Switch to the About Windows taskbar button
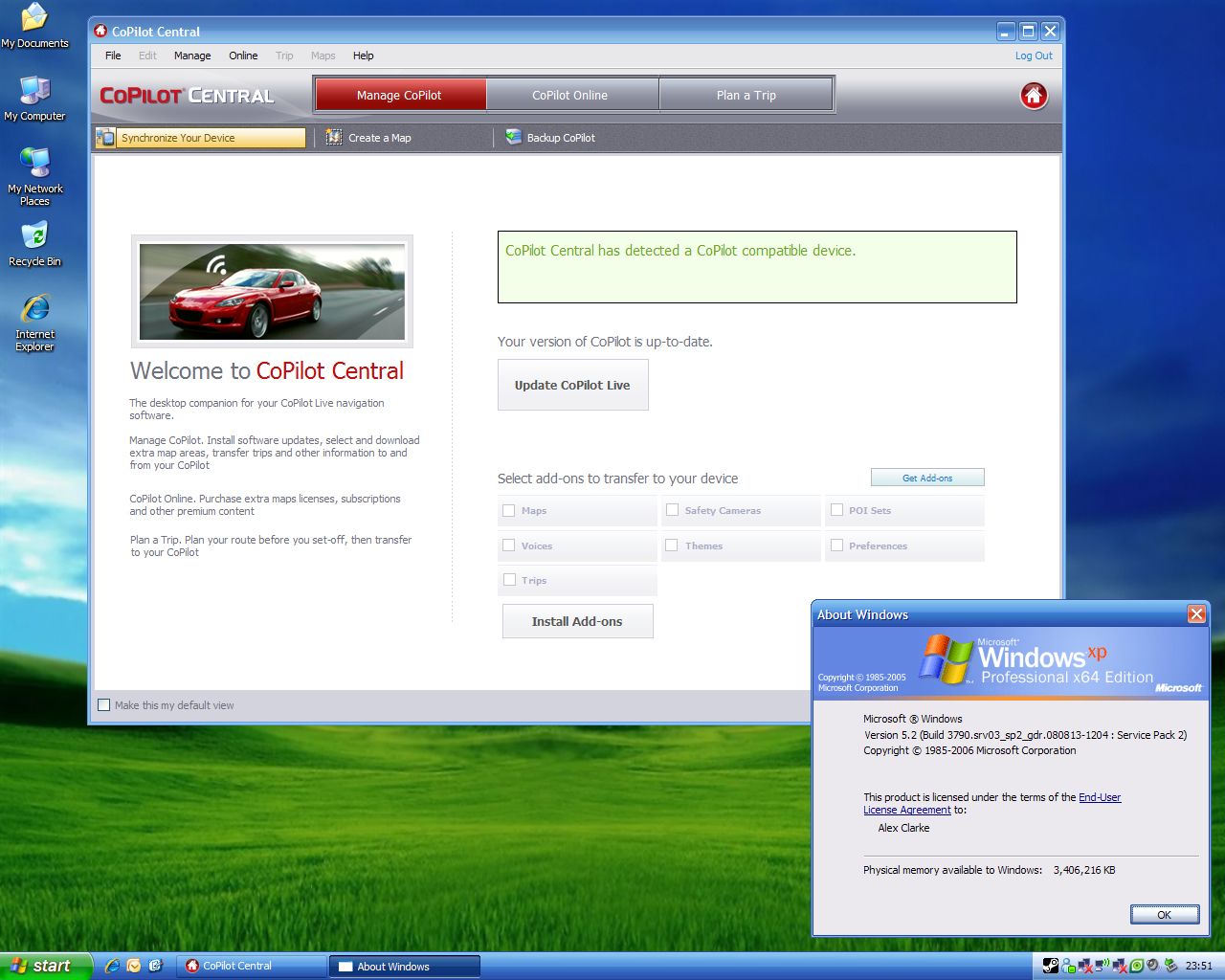Screen dimensions: 1225x980 coord(405,966)
